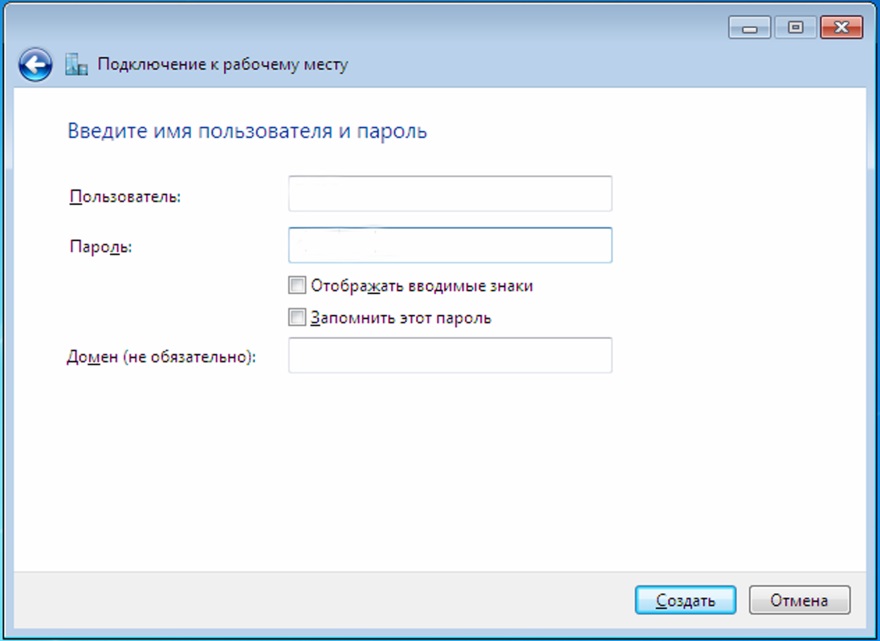Image resolution: width=880 pixels, height=641 pixels.
Task: Tick the square box for Отображать вводимые знаки
Action: (297, 286)
